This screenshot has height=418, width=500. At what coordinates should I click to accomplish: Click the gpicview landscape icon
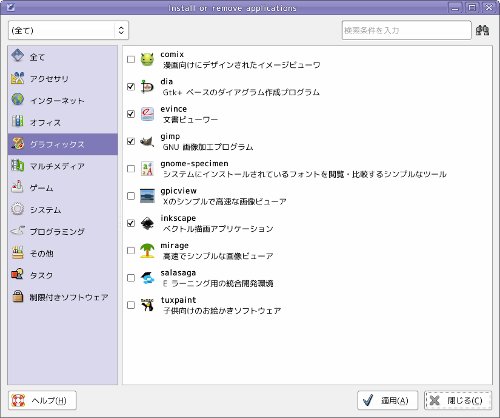tap(147, 196)
